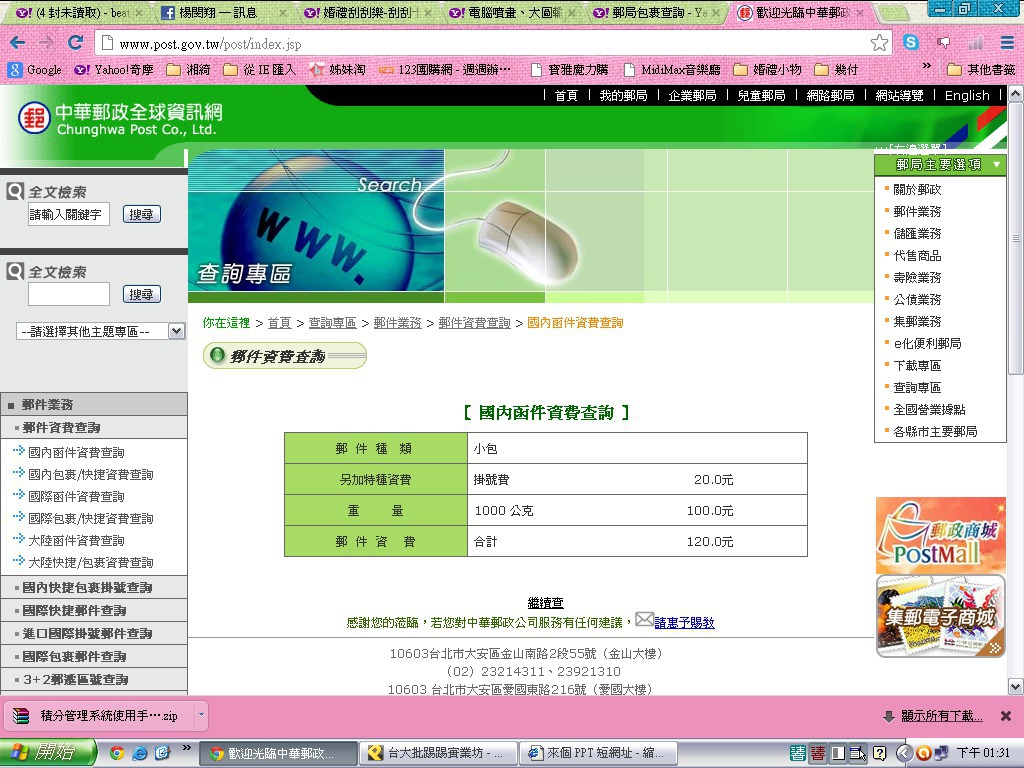Screen dimensions: 1024x768
Task: Click the first 搜尋 search button
Action: pyautogui.click(x=141, y=214)
